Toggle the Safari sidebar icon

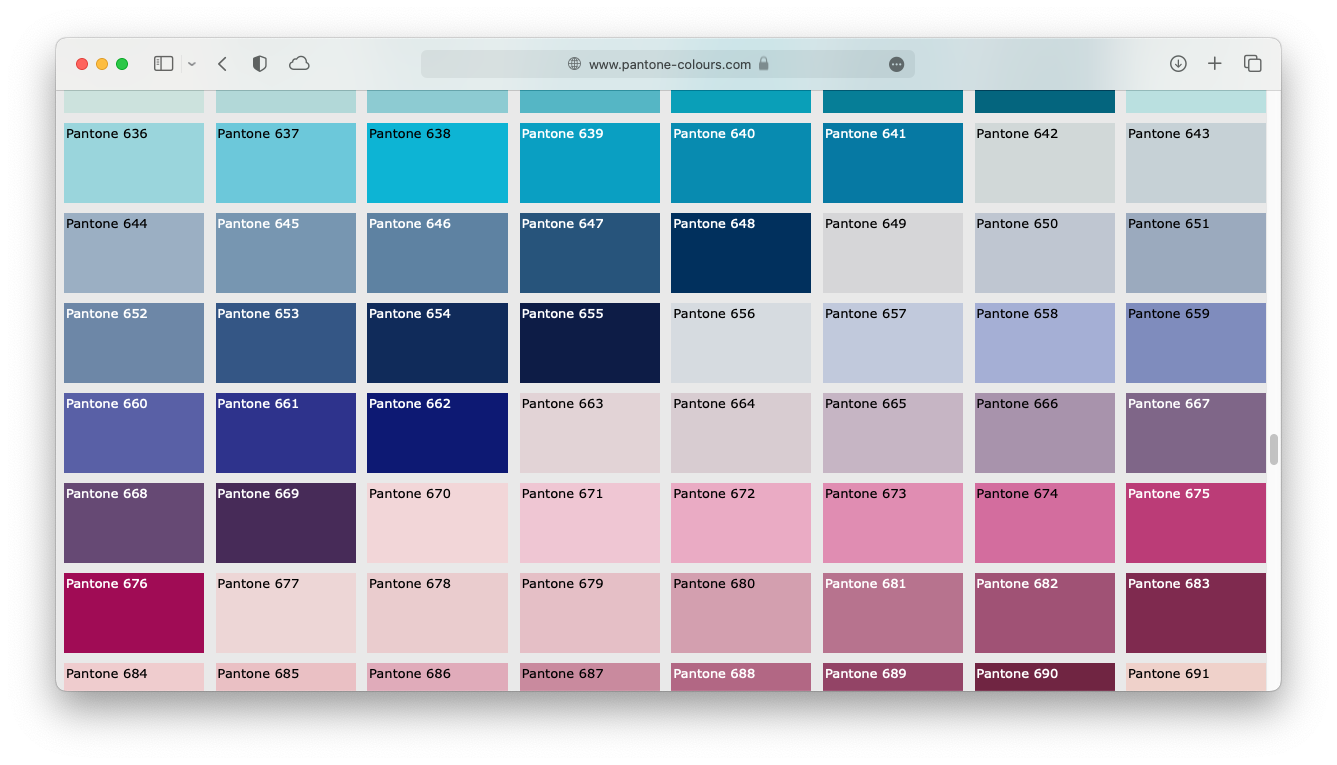pos(163,64)
